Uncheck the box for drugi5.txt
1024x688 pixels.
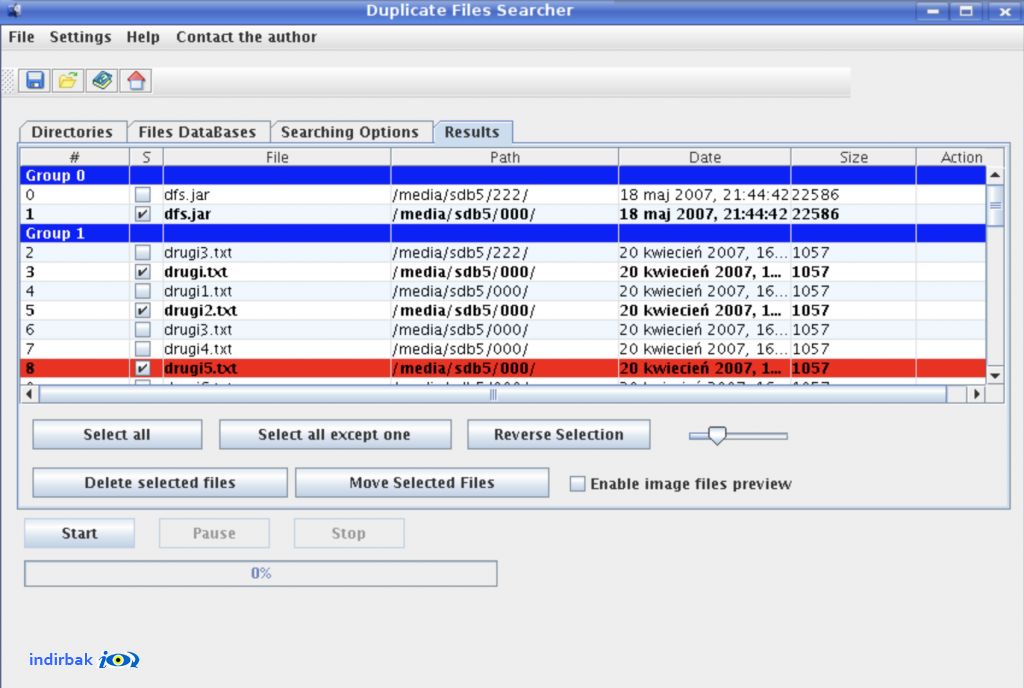142,368
